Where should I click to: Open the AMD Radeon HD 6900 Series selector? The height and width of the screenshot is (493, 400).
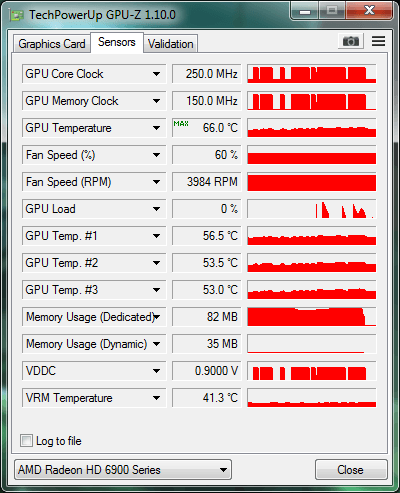point(123,470)
